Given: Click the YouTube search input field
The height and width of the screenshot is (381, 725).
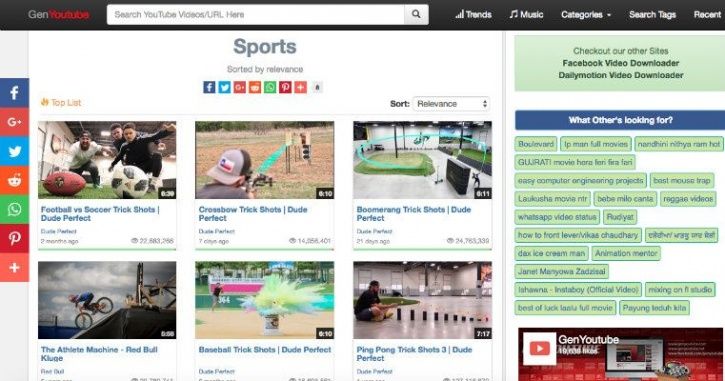Looking at the screenshot, I should 256,14.
